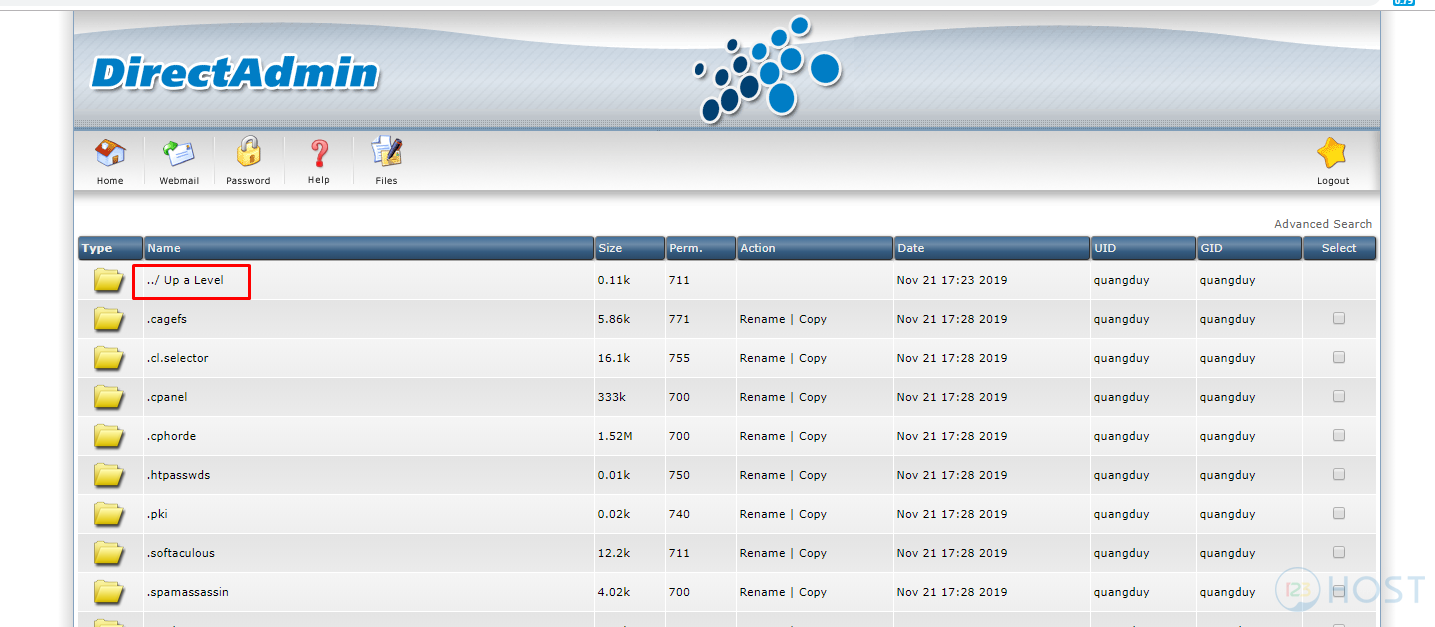This screenshot has height=627, width=1435.
Task: Click the folder icon for .cl.selector
Action: 109,359
